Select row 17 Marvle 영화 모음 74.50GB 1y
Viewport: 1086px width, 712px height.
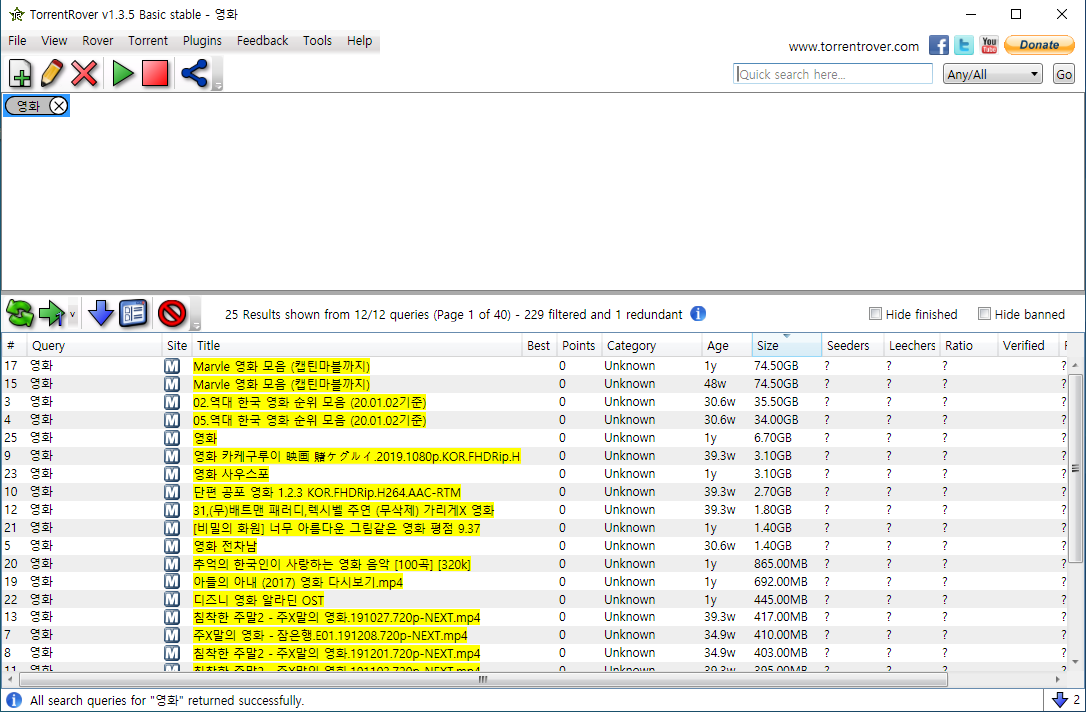[x=533, y=366]
